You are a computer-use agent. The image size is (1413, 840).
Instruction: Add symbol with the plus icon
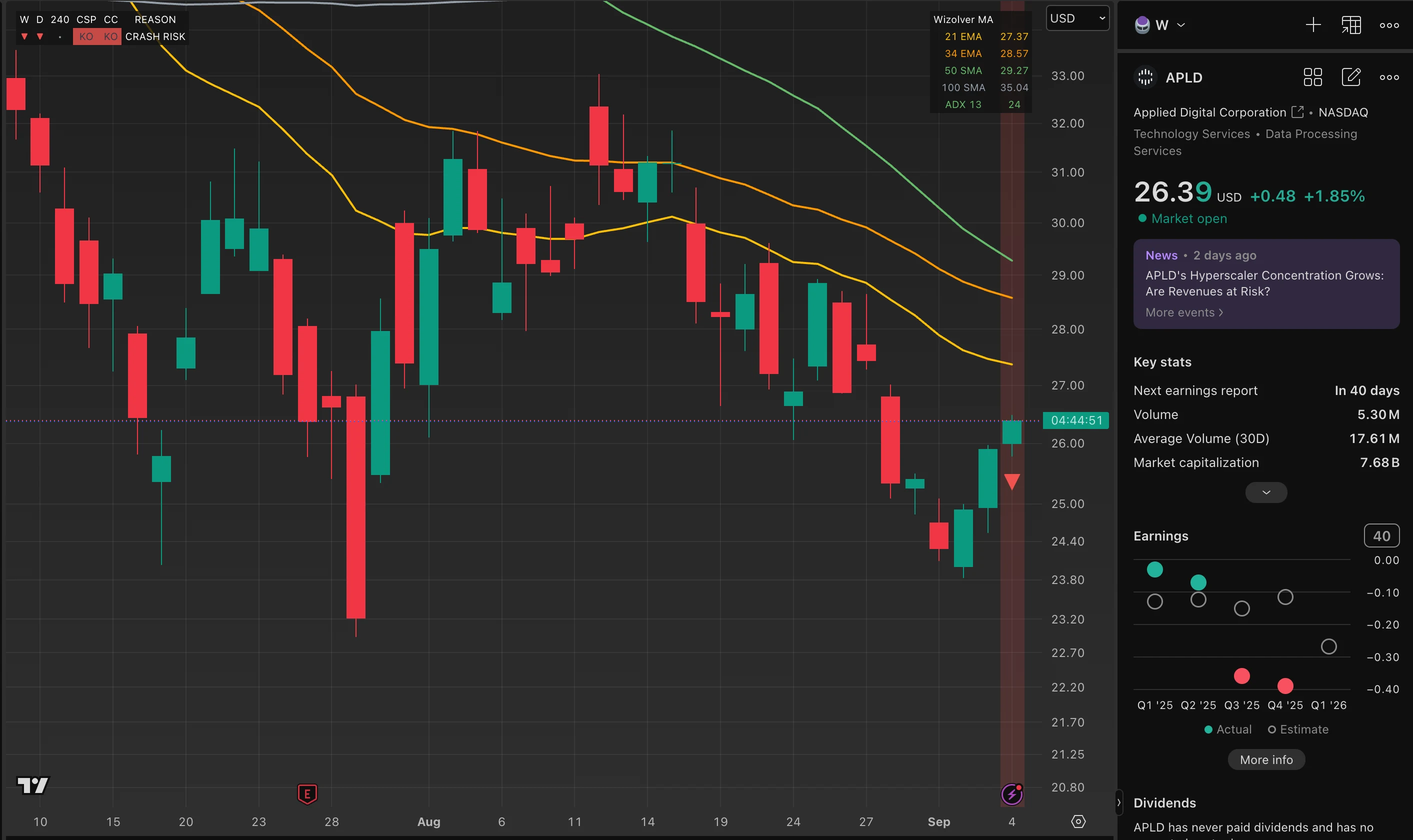(1313, 25)
